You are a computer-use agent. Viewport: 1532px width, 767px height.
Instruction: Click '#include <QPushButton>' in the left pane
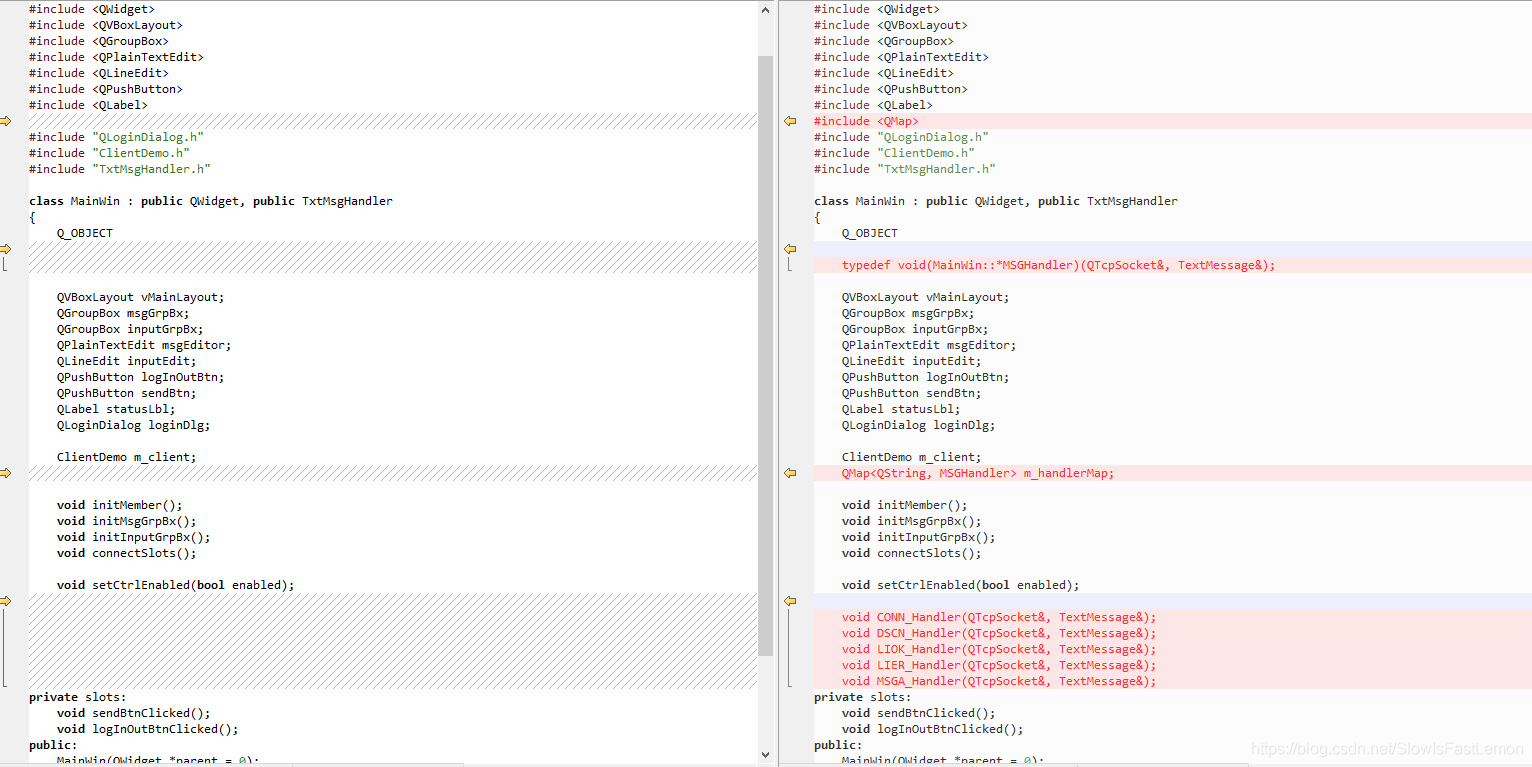point(106,89)
